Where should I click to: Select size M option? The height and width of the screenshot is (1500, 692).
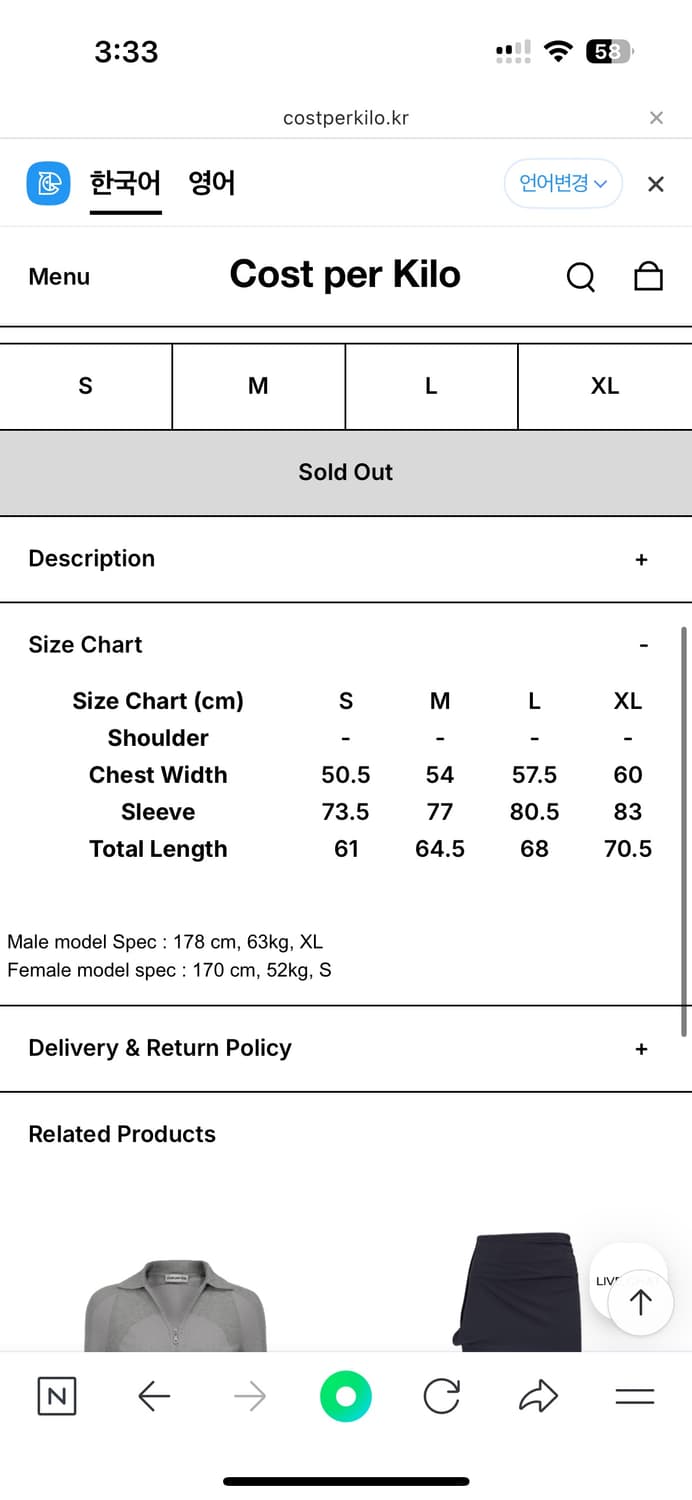258,386
